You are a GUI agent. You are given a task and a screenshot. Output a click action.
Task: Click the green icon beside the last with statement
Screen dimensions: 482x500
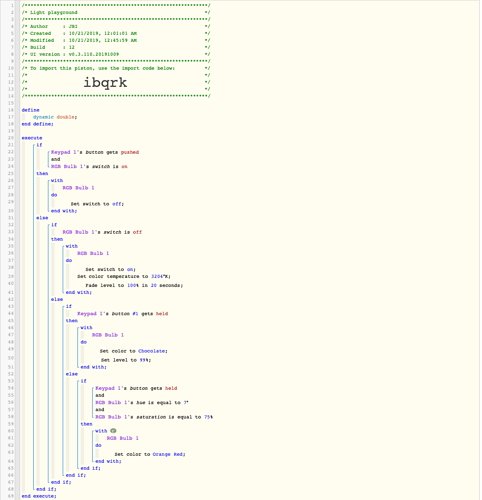point(113,431)
